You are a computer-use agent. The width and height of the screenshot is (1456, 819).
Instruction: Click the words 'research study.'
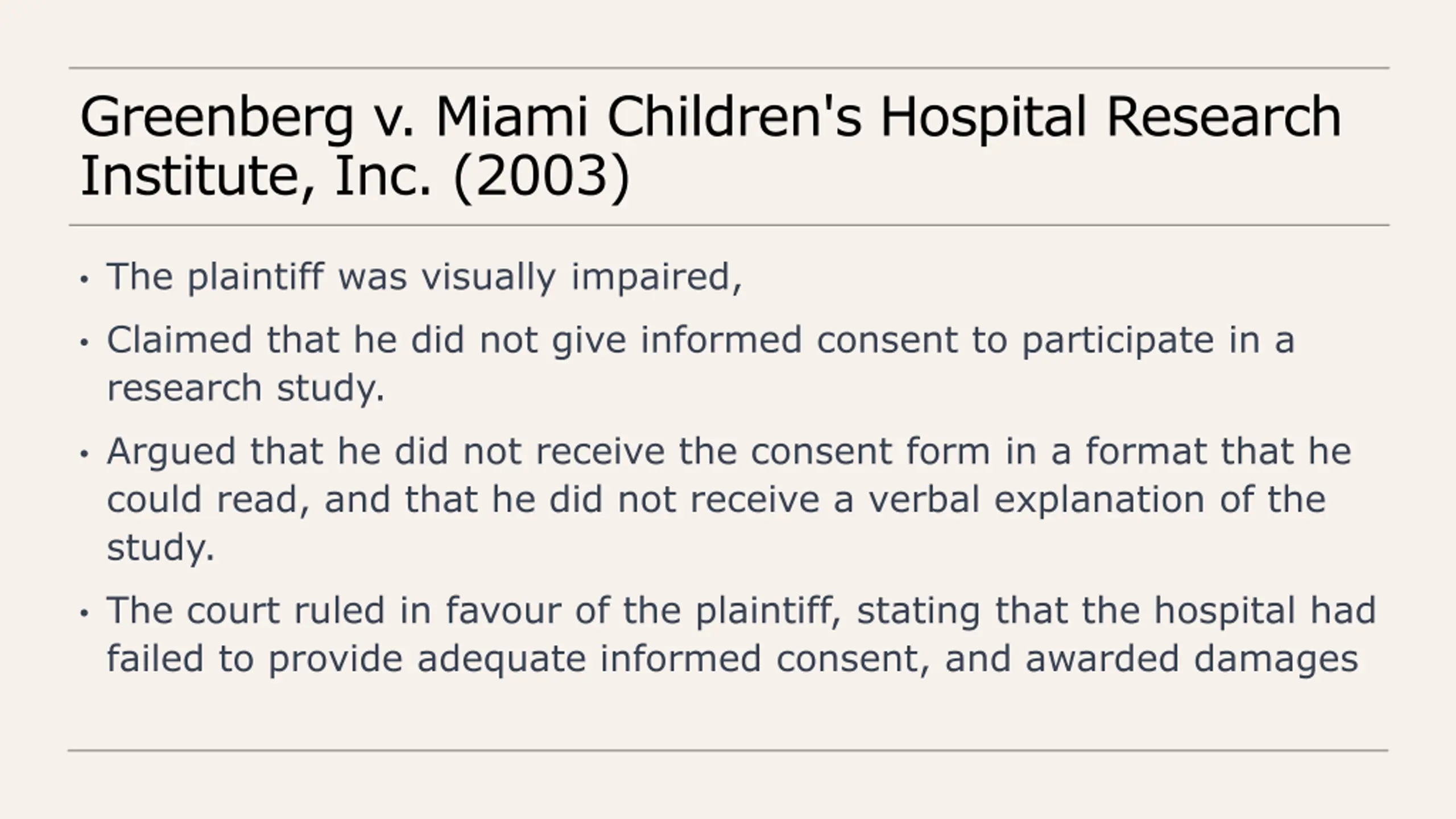pyautogui.click(x=246, y=388)
